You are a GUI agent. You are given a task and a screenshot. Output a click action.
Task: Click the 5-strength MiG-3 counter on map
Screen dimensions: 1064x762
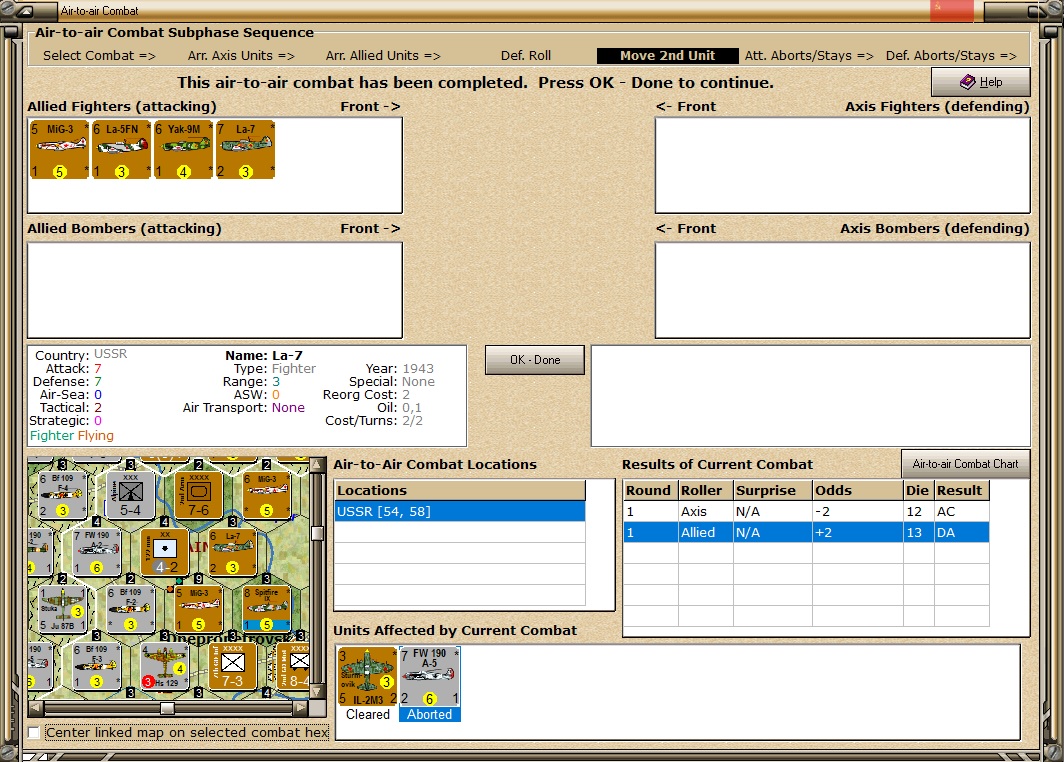tap(198, 609)
